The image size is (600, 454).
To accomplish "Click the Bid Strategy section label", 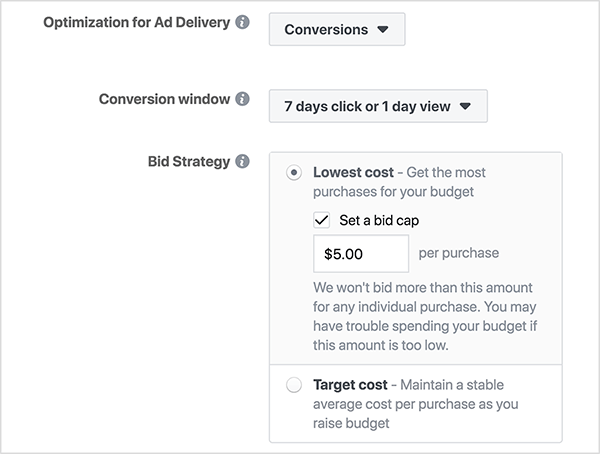I will click(x=189, y=161).
